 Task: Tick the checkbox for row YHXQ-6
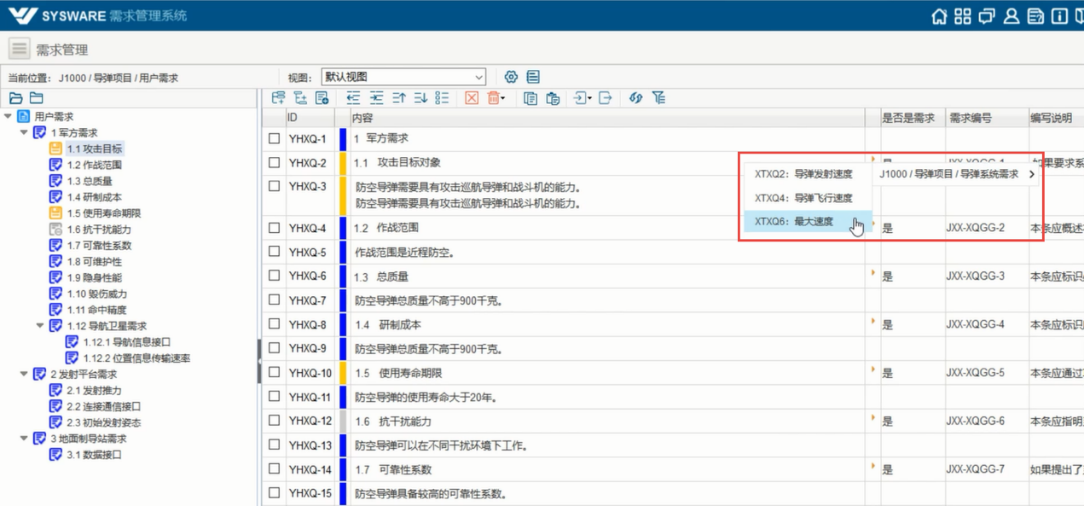coord(274,277)
